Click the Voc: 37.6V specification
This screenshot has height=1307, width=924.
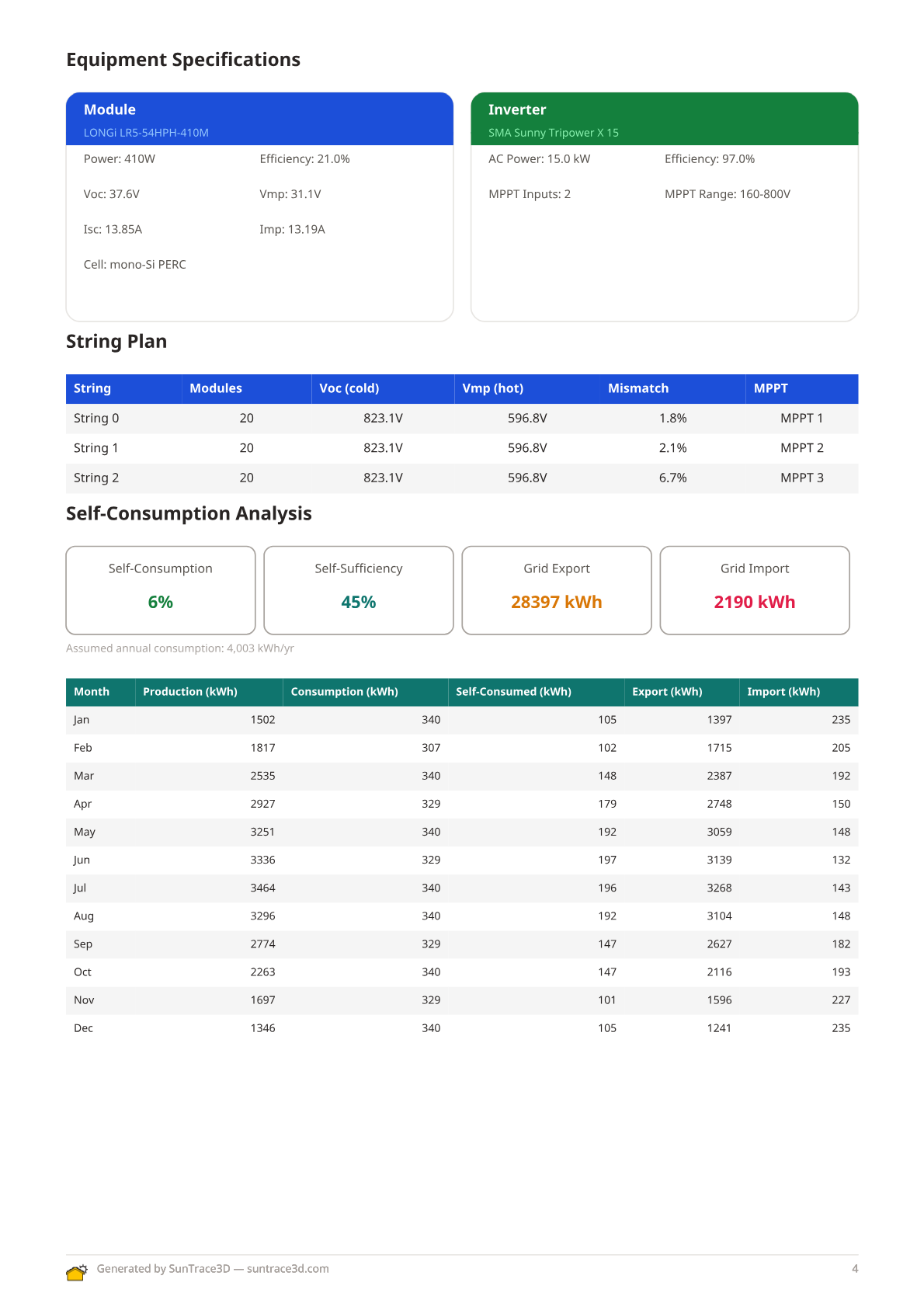click(x=112, y=194)
